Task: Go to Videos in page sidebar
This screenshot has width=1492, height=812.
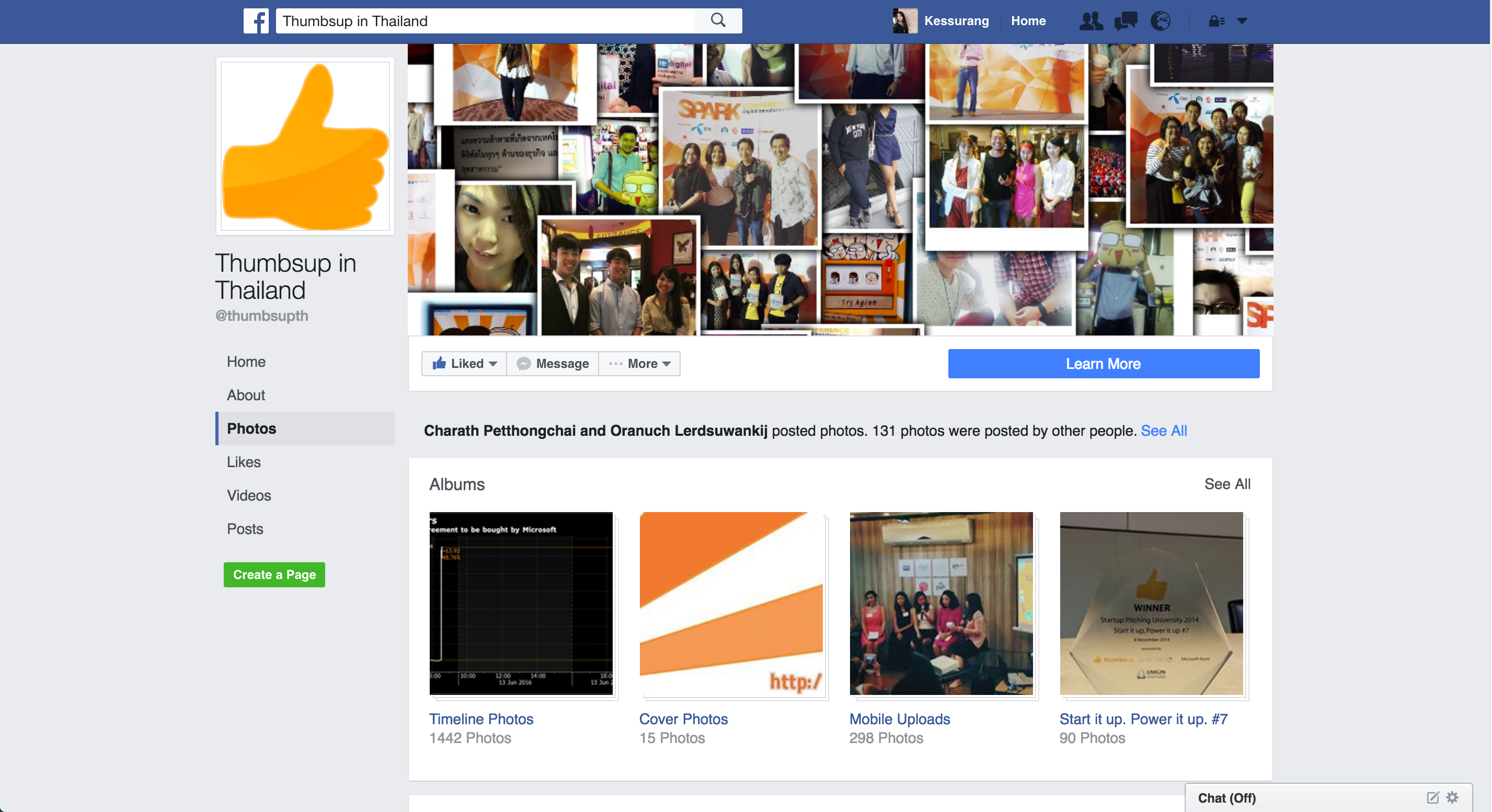Action: (248, 495)
